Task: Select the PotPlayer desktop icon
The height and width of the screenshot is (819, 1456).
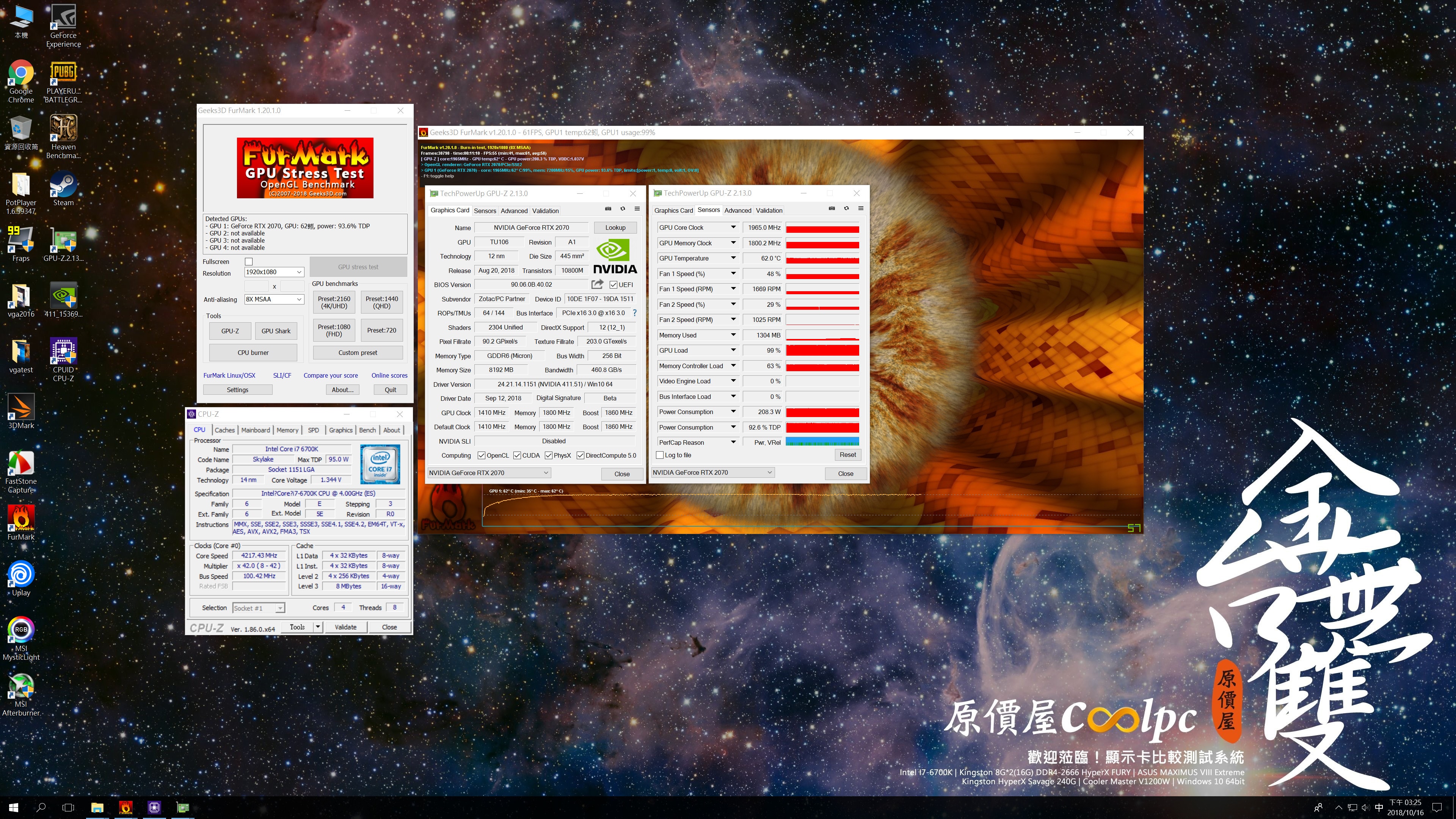Action: [x=21, y=193]
